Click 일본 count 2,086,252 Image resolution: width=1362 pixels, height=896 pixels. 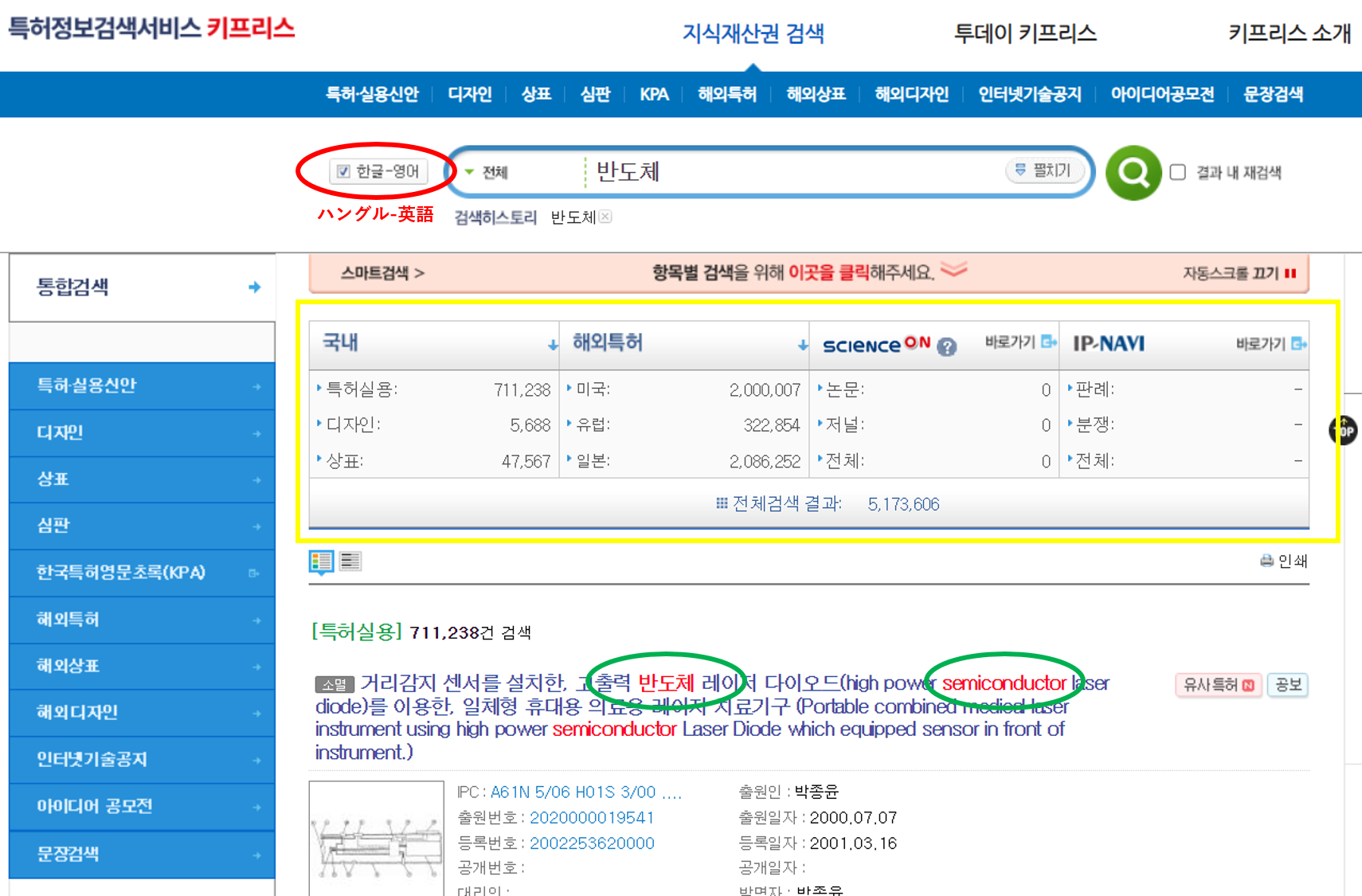[765, 462]
